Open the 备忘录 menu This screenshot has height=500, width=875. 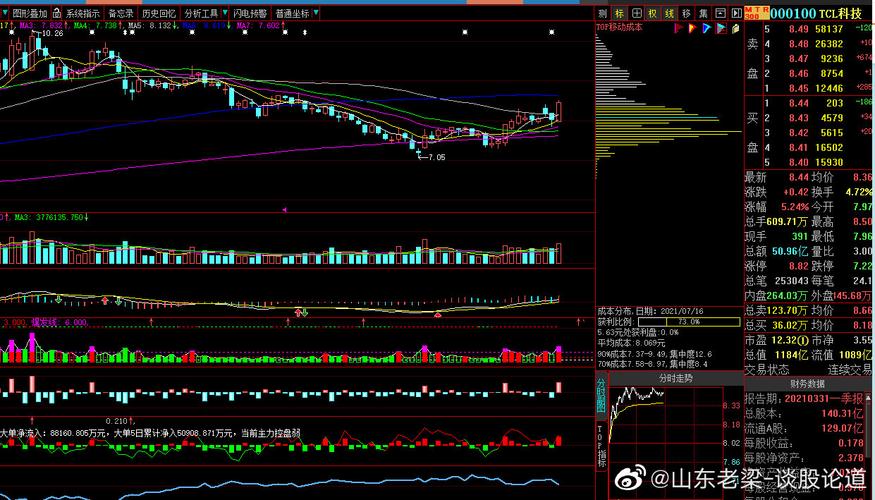coord(121,13)
